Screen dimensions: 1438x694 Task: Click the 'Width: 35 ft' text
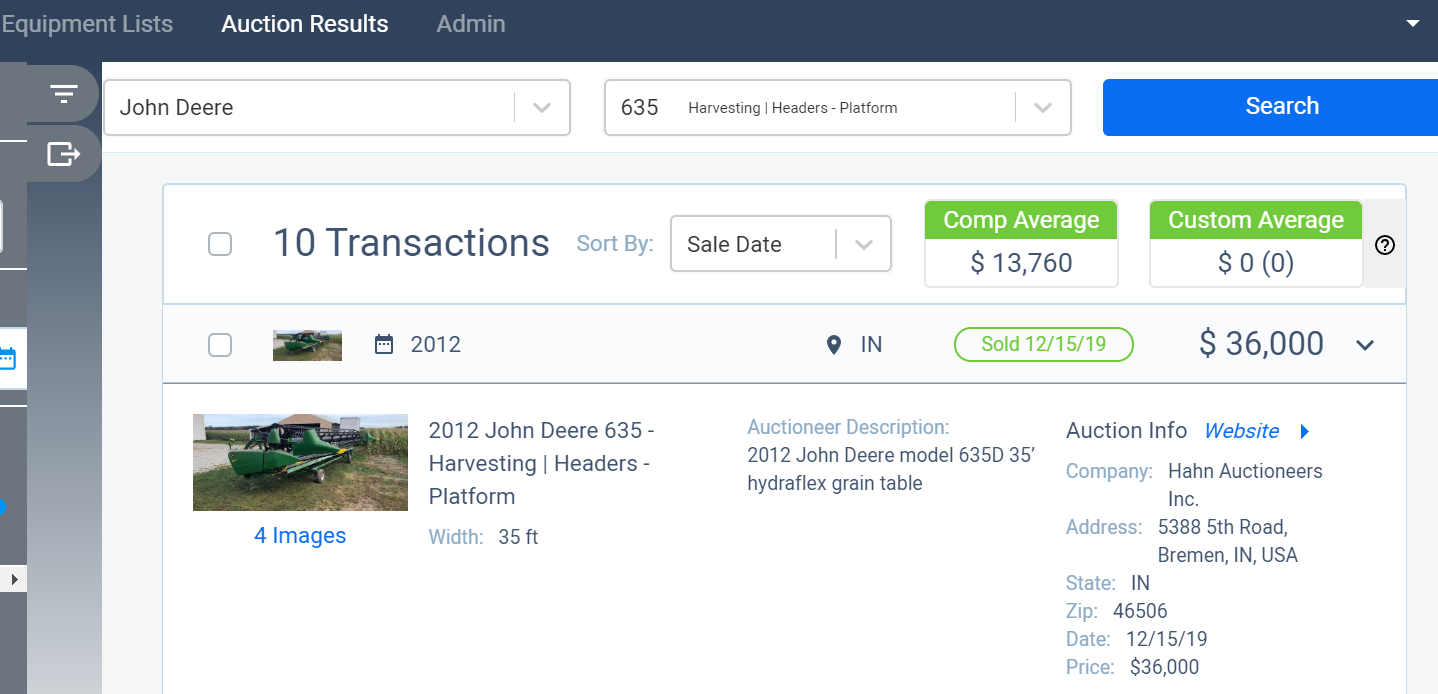[483, 537]
